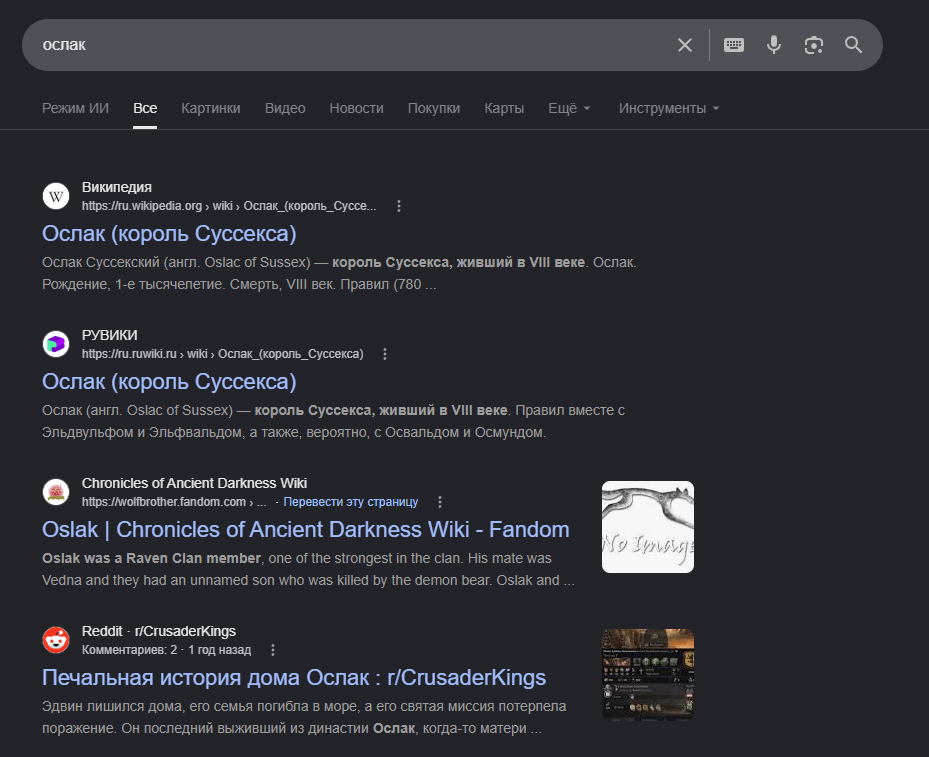This screenshot has width=929, height=757.
Task: Open more options for the Википедия result
Action: (399, 206)
